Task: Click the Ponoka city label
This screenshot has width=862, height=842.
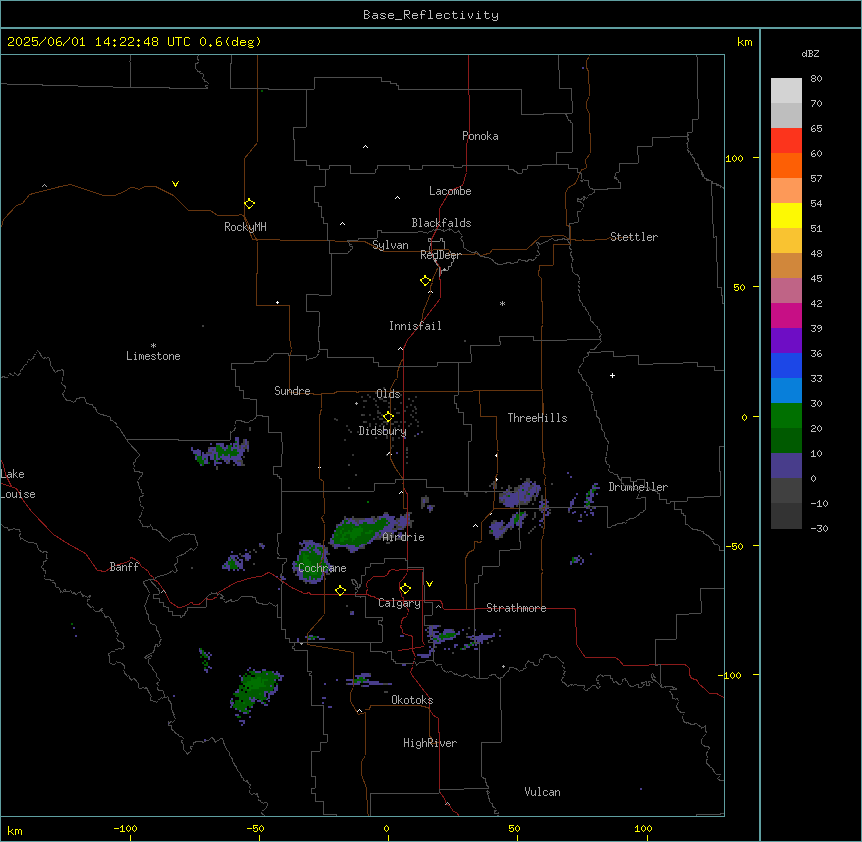Action: coord(480,136)
